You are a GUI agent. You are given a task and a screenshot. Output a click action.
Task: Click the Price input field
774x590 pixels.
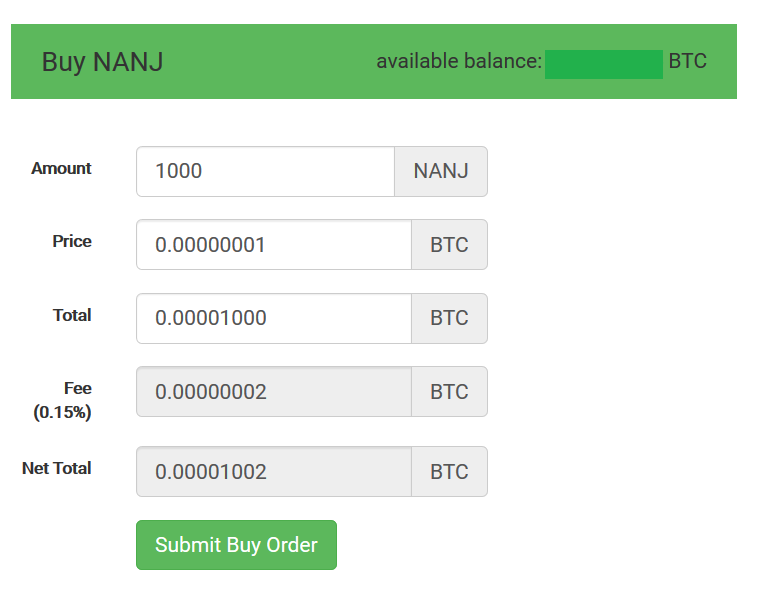pyautogui.click(x=274, y=244)
